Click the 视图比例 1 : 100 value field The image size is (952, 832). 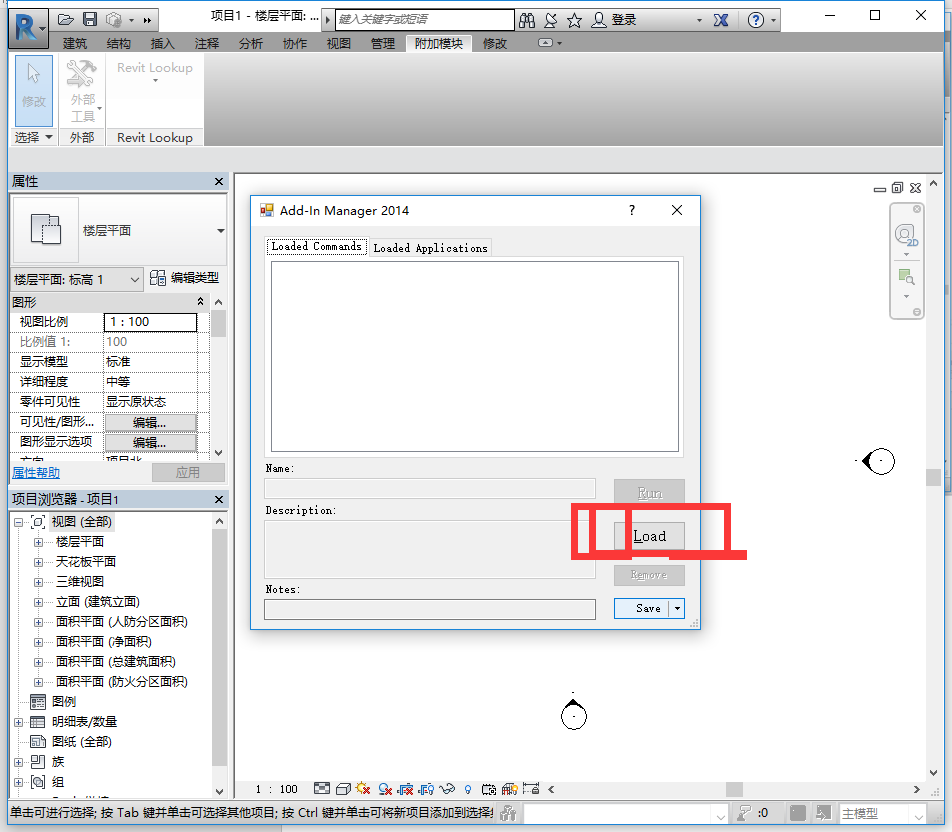tap(151, 322)
